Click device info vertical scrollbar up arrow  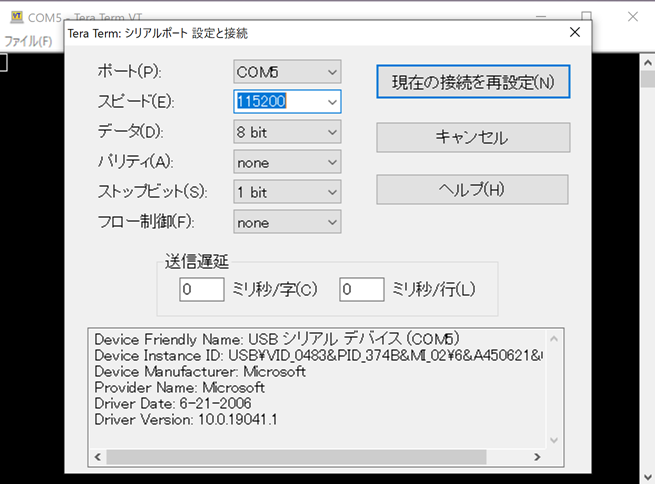(x=554, y=339)
